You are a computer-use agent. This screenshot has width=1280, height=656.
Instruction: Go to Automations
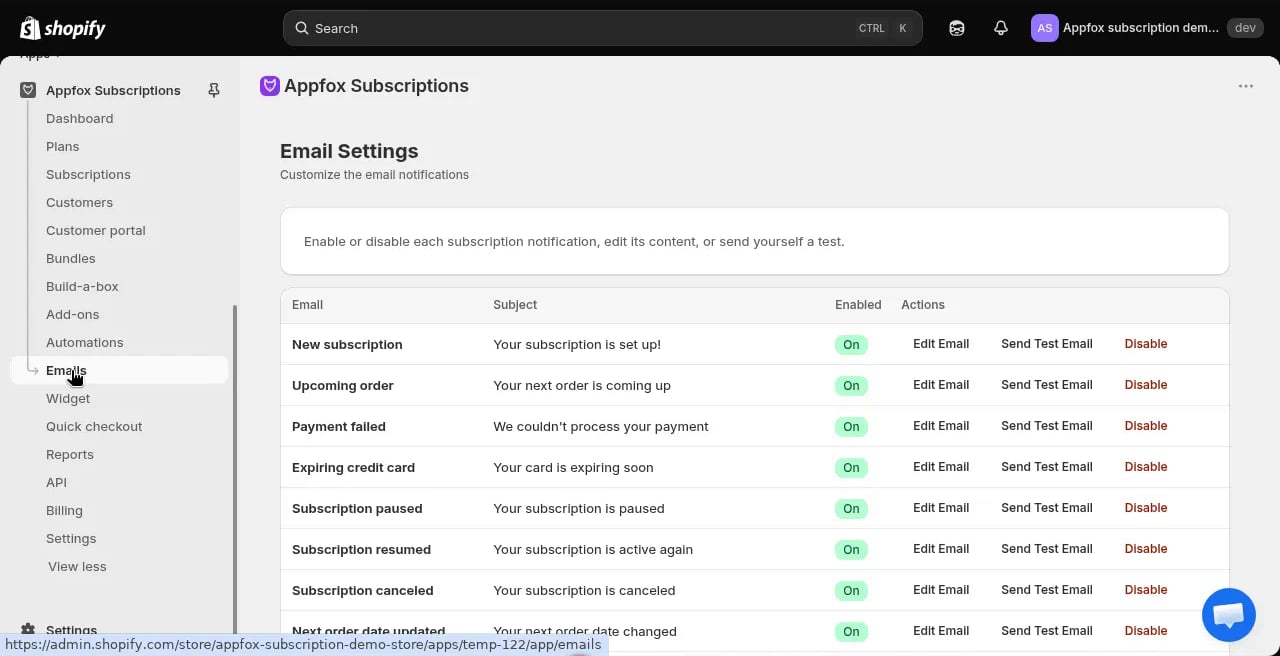tap(85, 342)
